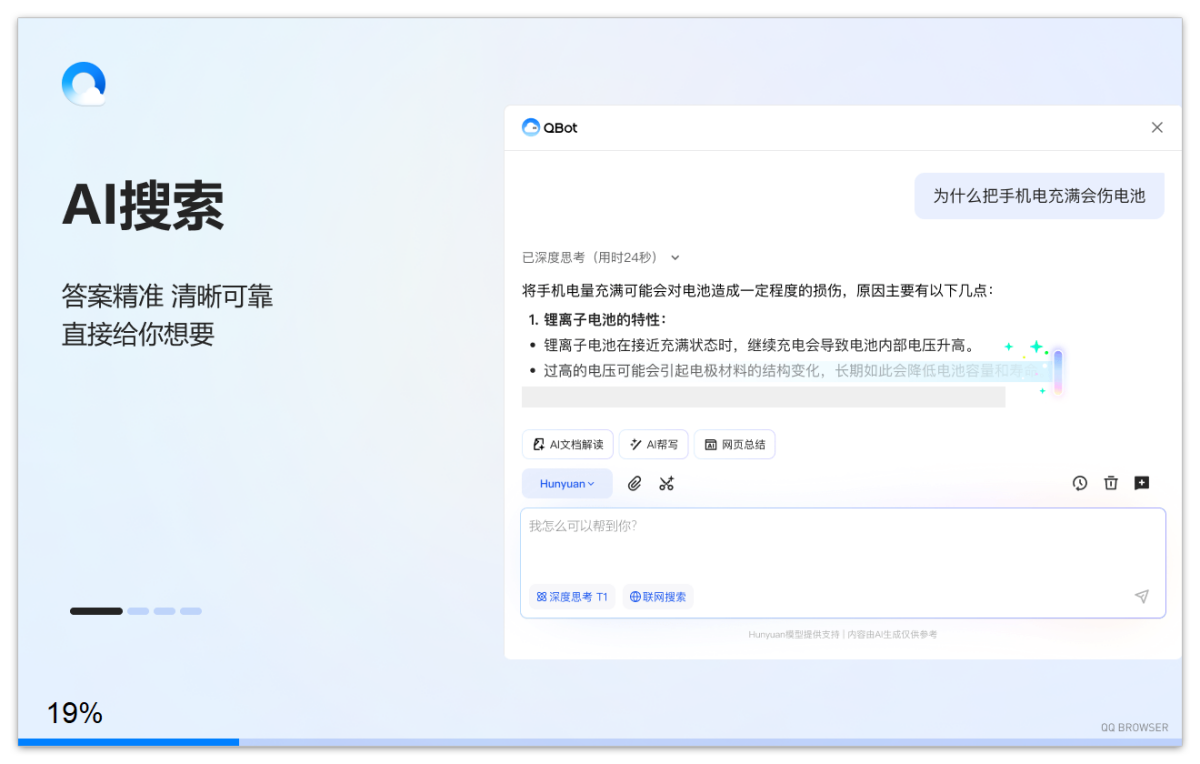Click the Hunyuan disclaimer link at bottom
This screenshot has width=1200, height=764.
click(842, 634)
